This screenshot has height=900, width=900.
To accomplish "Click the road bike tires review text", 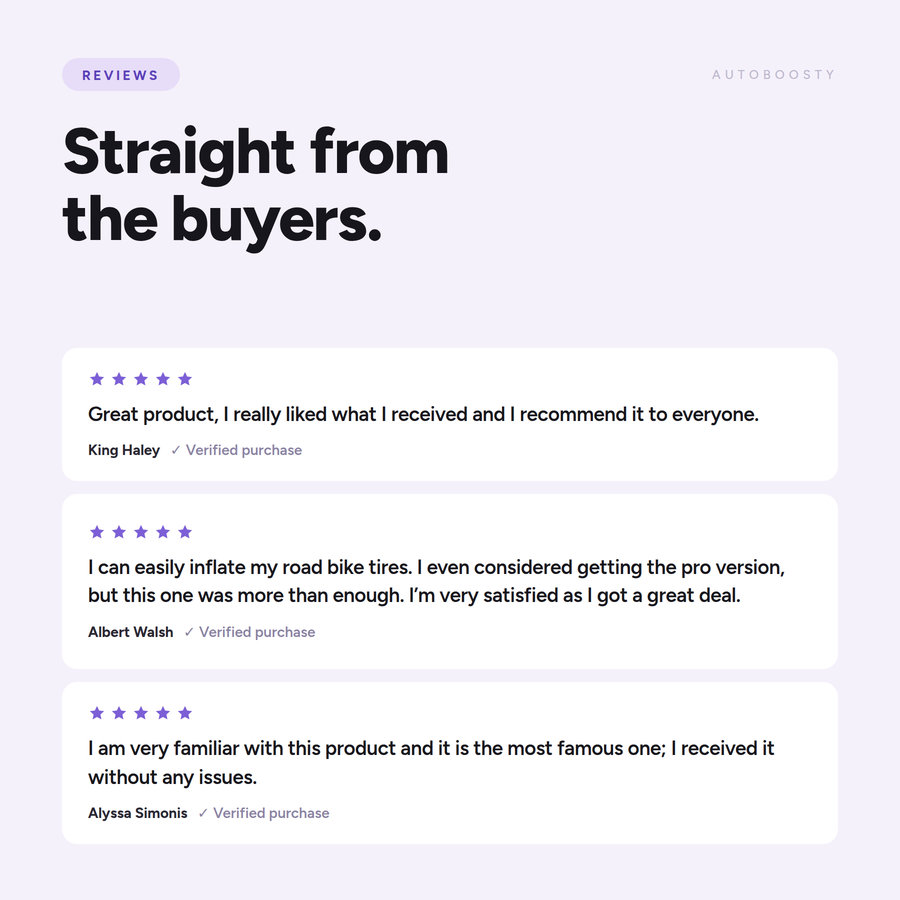I will click(x=436, y=581).
